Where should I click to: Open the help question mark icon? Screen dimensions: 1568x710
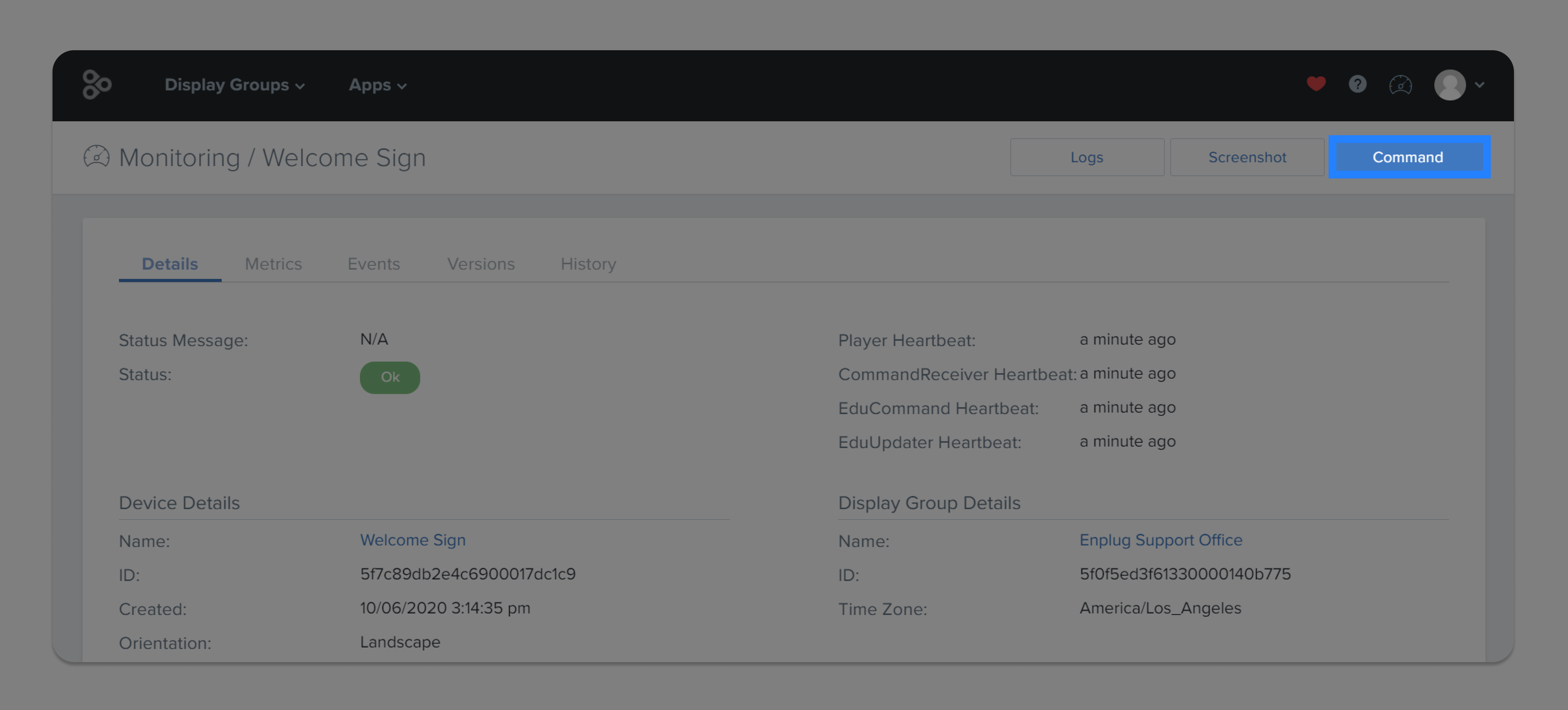point(1358,85)
